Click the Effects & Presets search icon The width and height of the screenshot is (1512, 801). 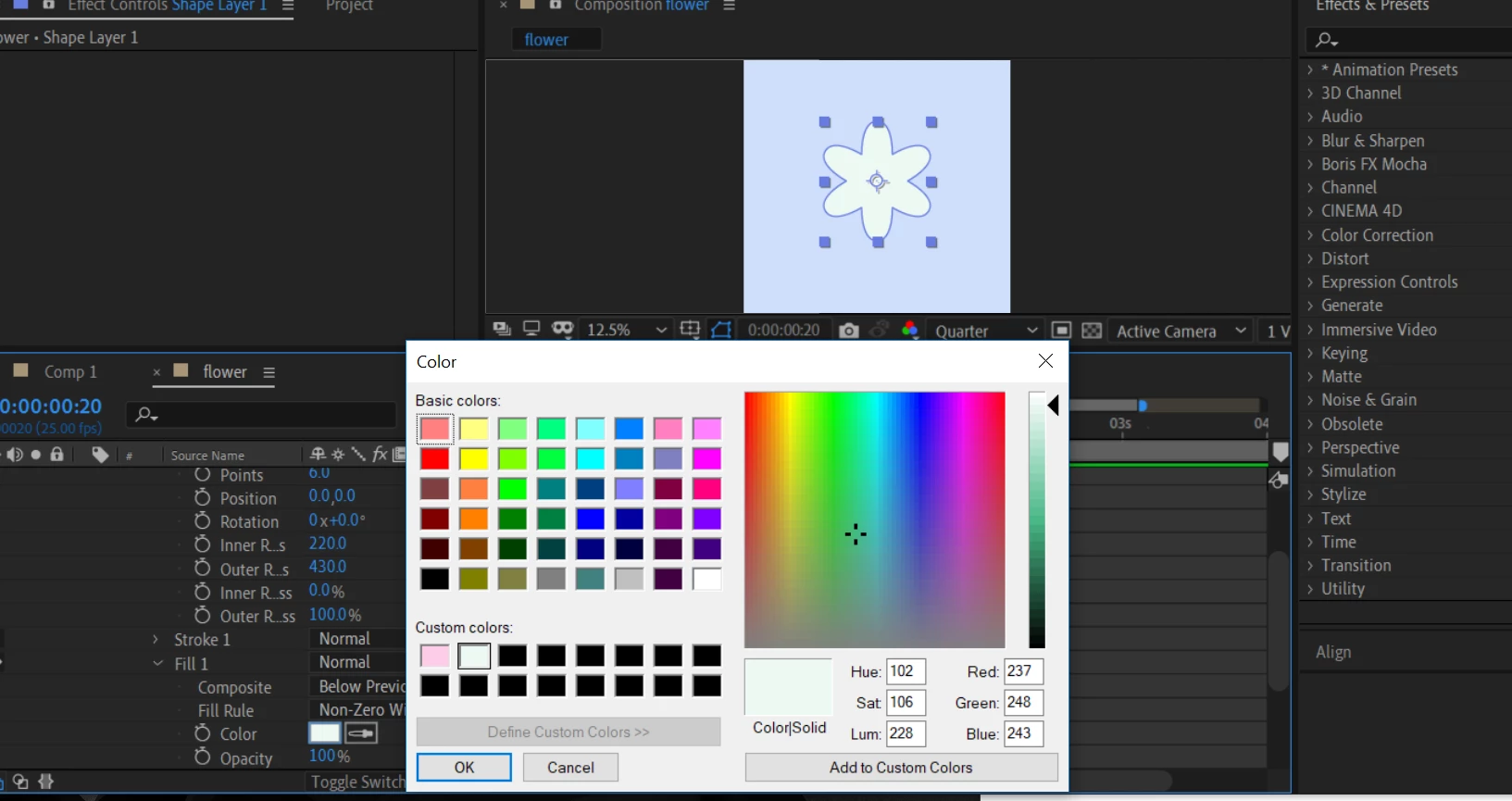click(1327, 40)
